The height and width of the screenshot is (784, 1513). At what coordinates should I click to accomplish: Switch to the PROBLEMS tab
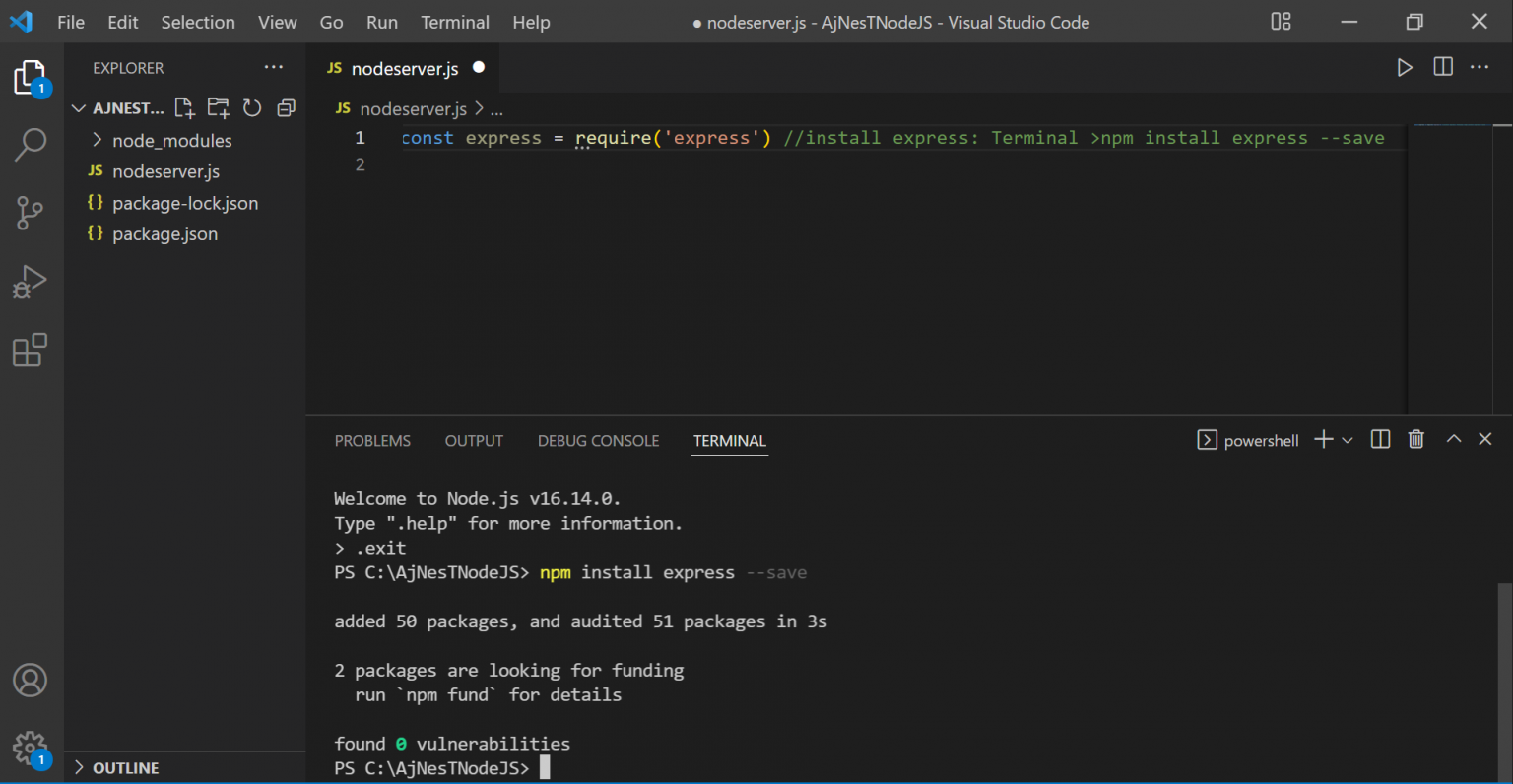(372, 441)
